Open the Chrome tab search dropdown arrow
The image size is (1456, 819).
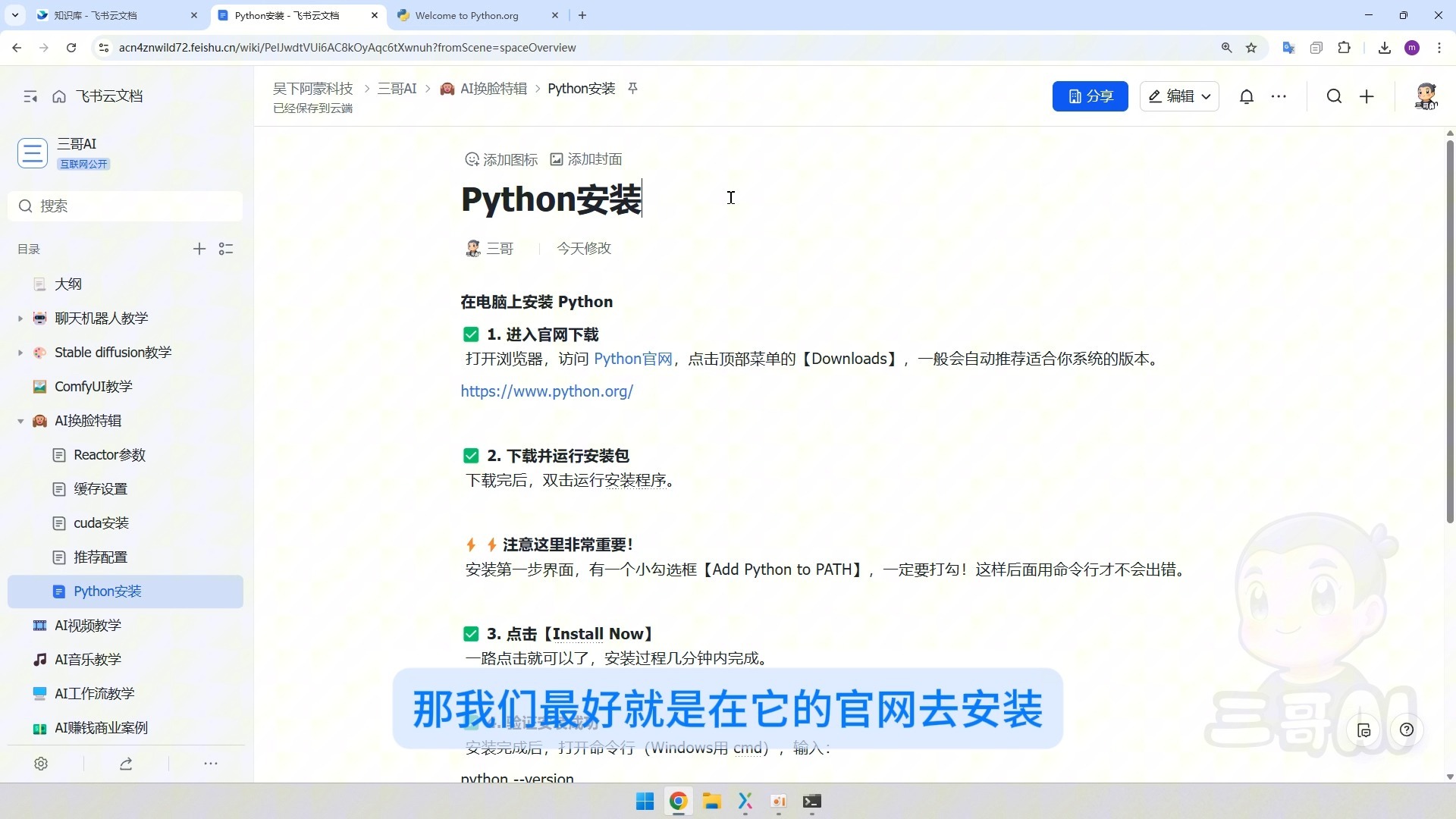pyautogui.click(x=14, y=15)
